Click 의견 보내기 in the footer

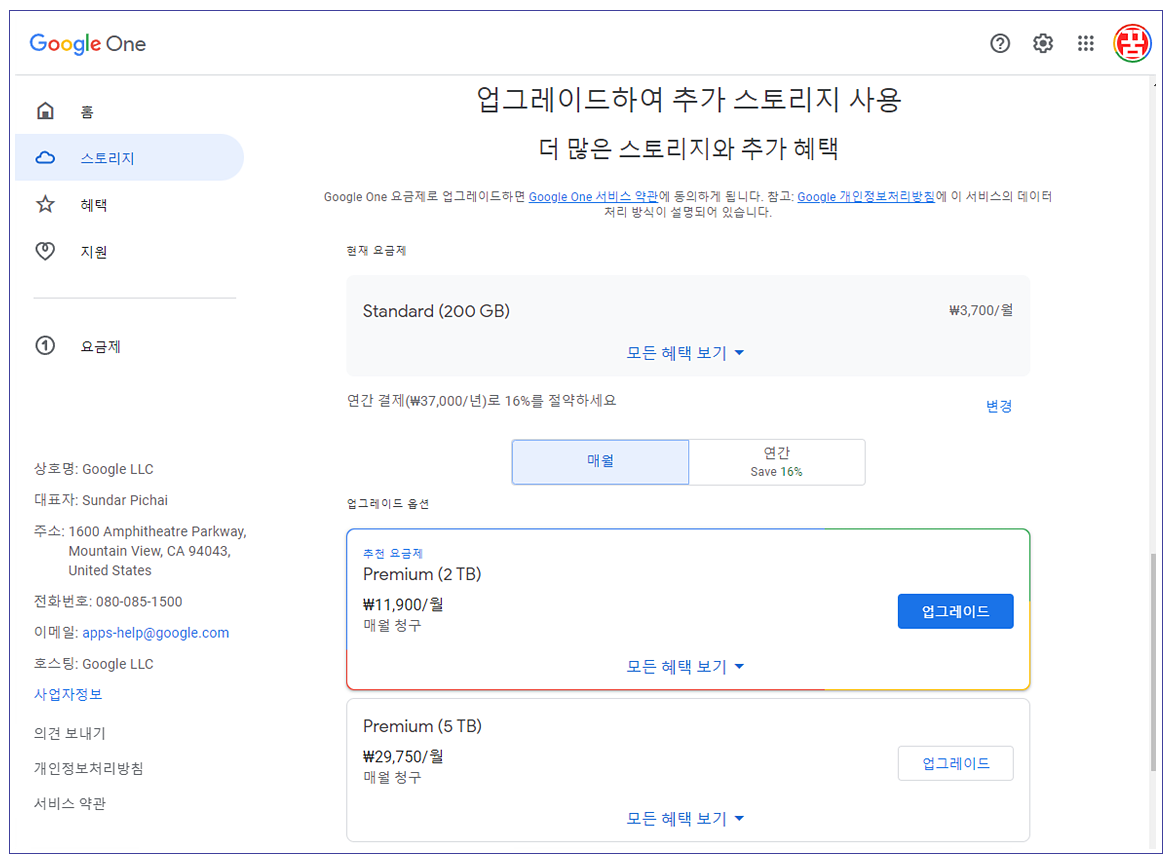pos(69,733)
